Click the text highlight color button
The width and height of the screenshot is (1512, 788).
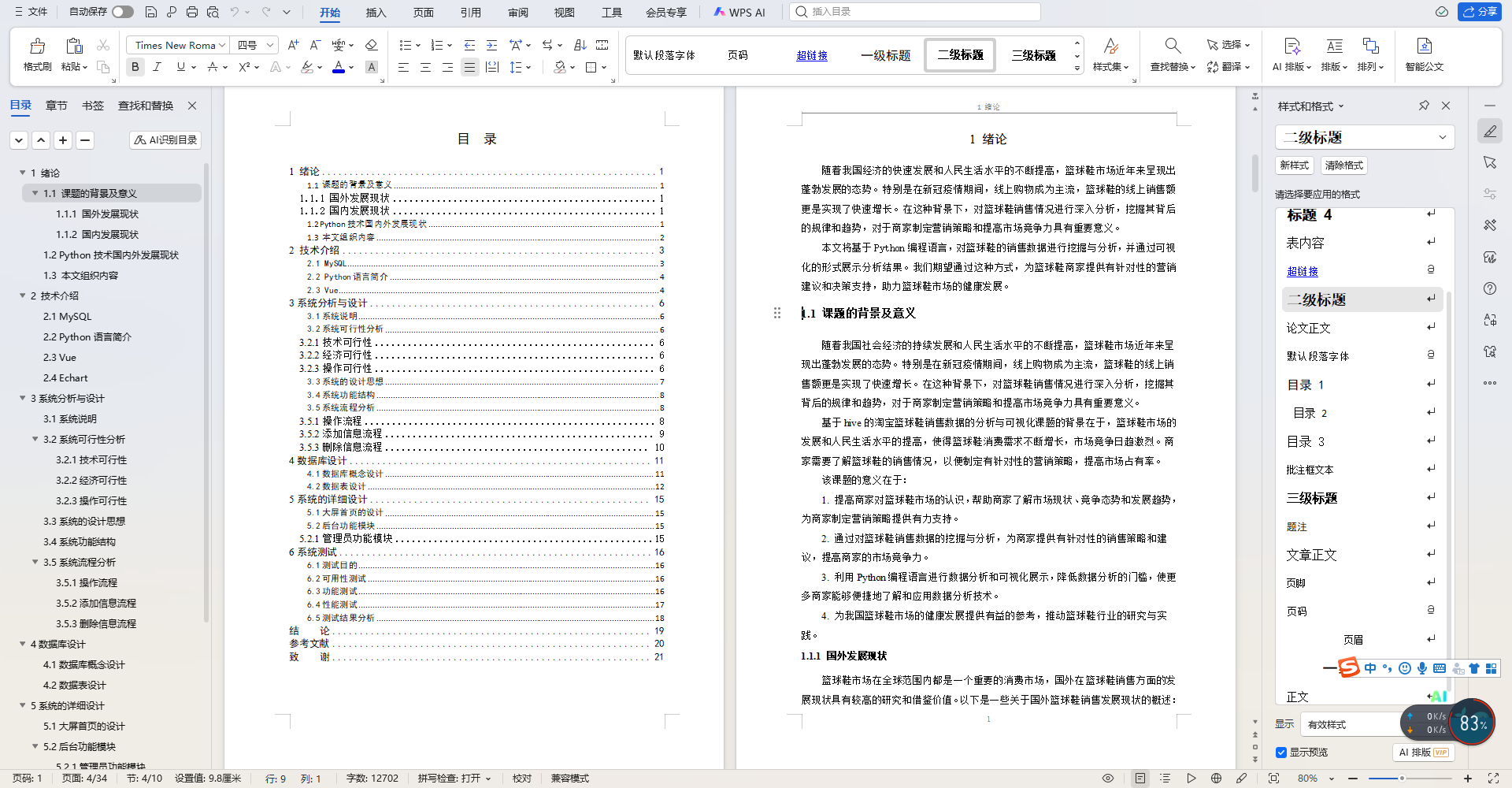coord(308,68)
